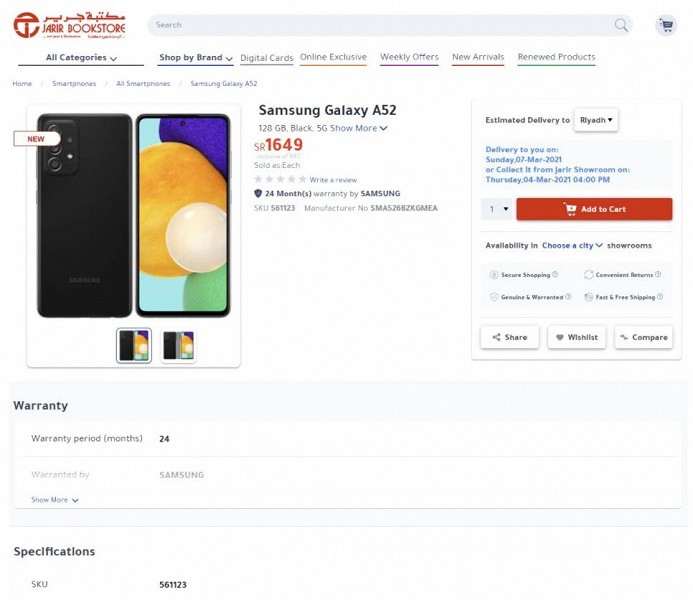Open the Weekly Offers tab
The height and width of the screenshot is (600, 693).
pyautogui.click(x=409, y=57)
